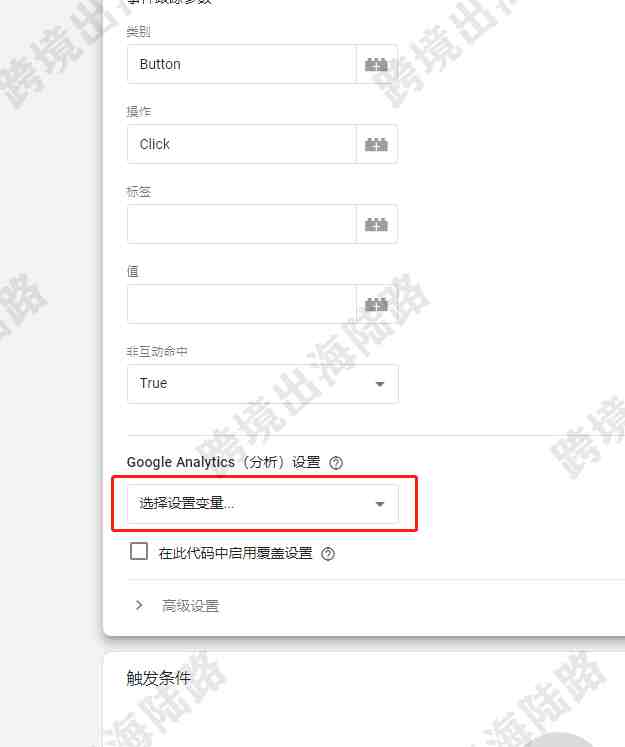Click the 触发条件 section heading
Viewport: 625px width, 747px height.
pos(159,678)
